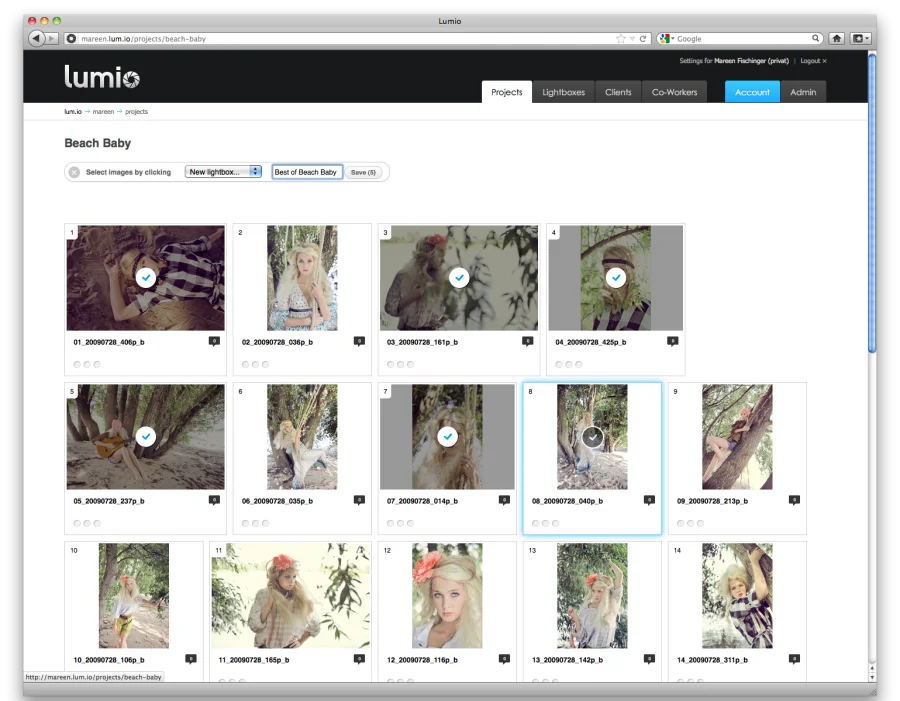Open comments for image 02_20090728_036p_b

(358, 342)
